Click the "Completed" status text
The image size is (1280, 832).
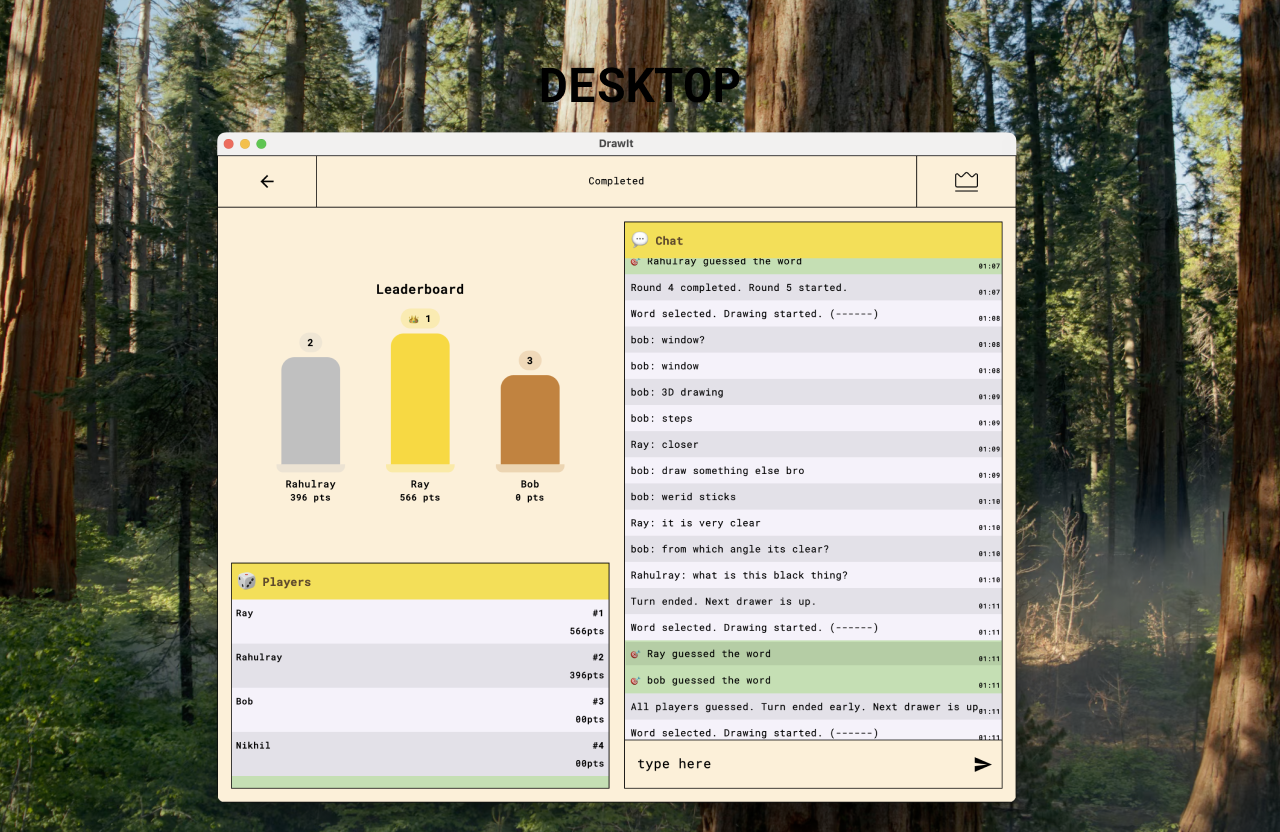tap(616, 181)
